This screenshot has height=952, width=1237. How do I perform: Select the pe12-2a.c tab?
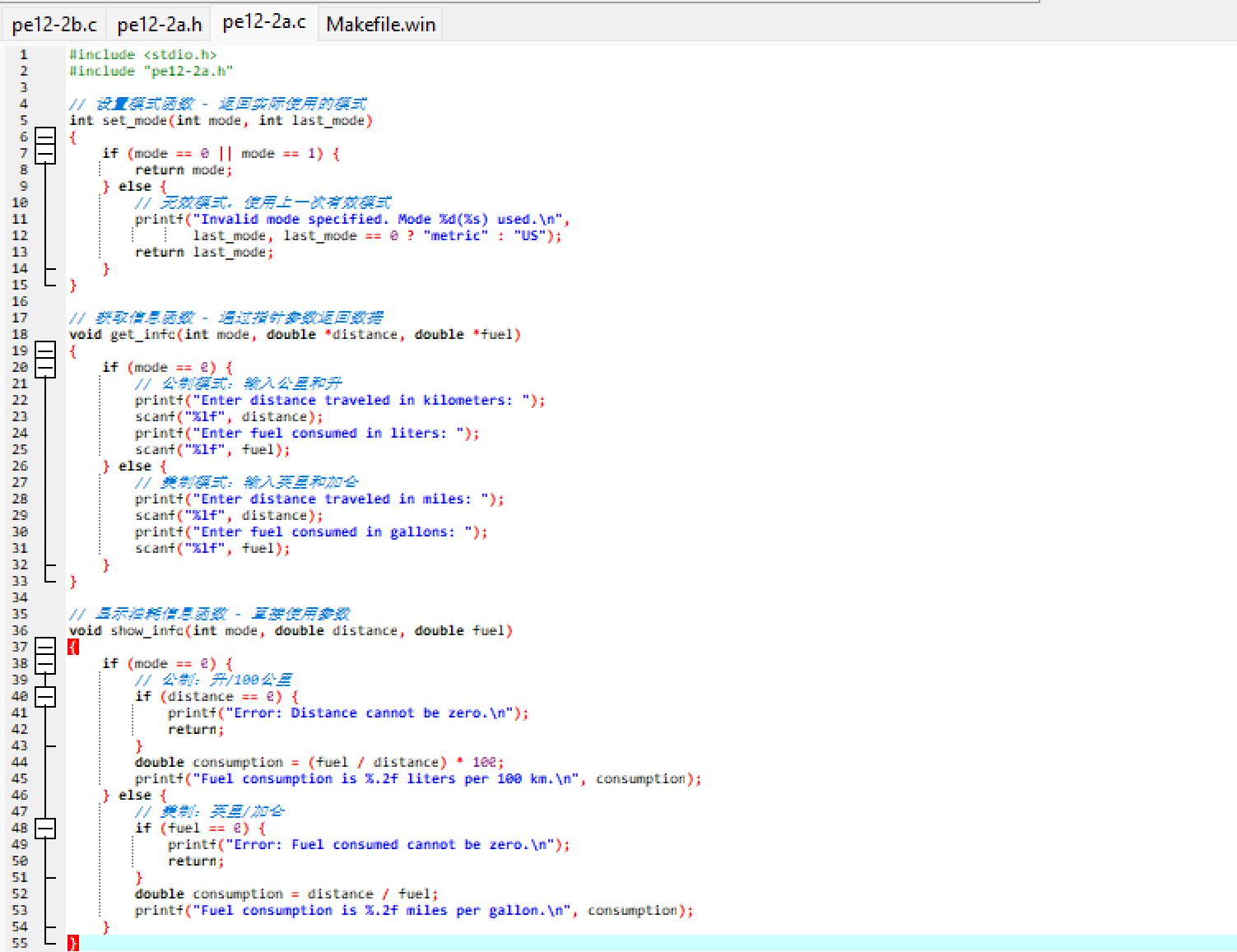(x=264, y=22)
